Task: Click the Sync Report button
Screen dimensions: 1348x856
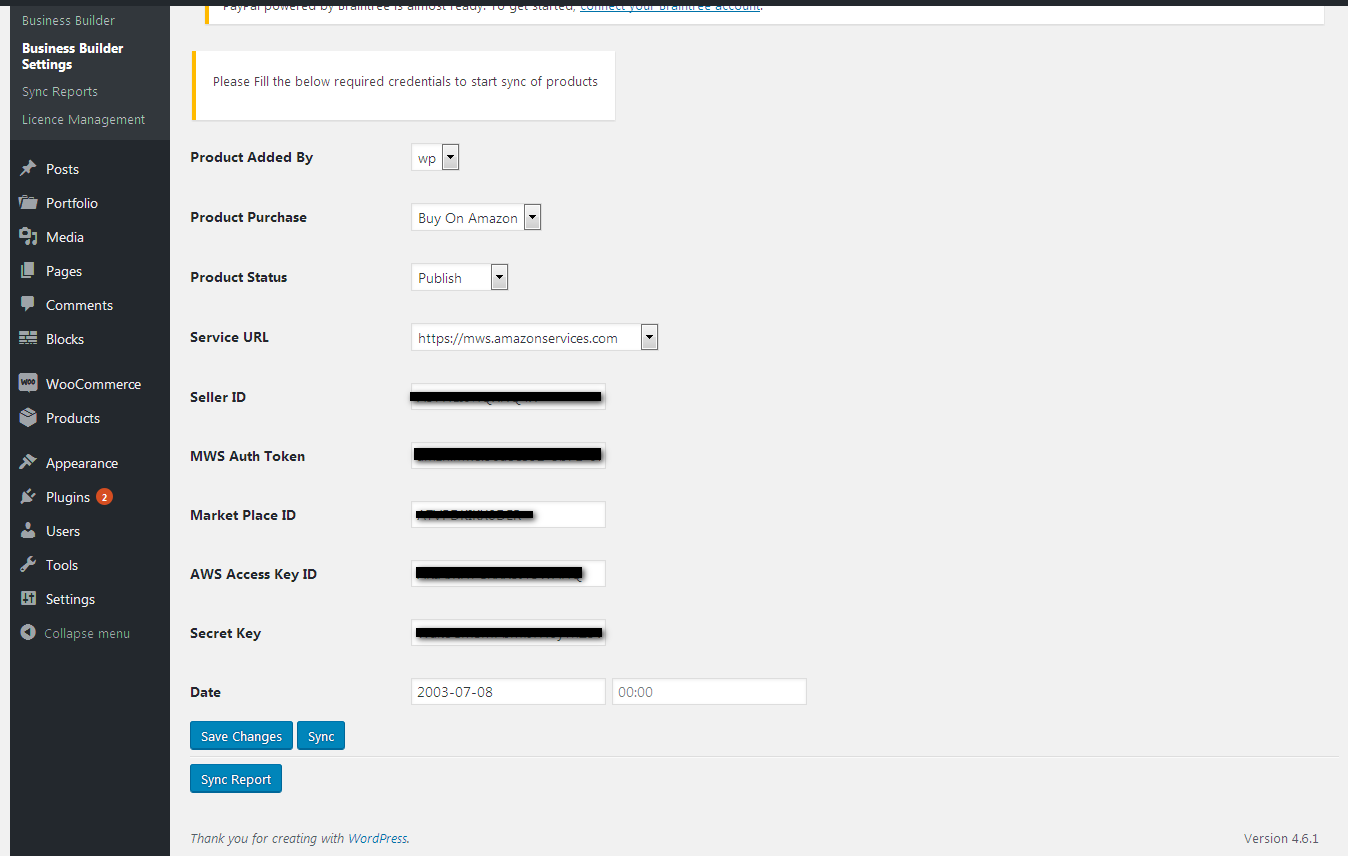Action: point(236,780)
